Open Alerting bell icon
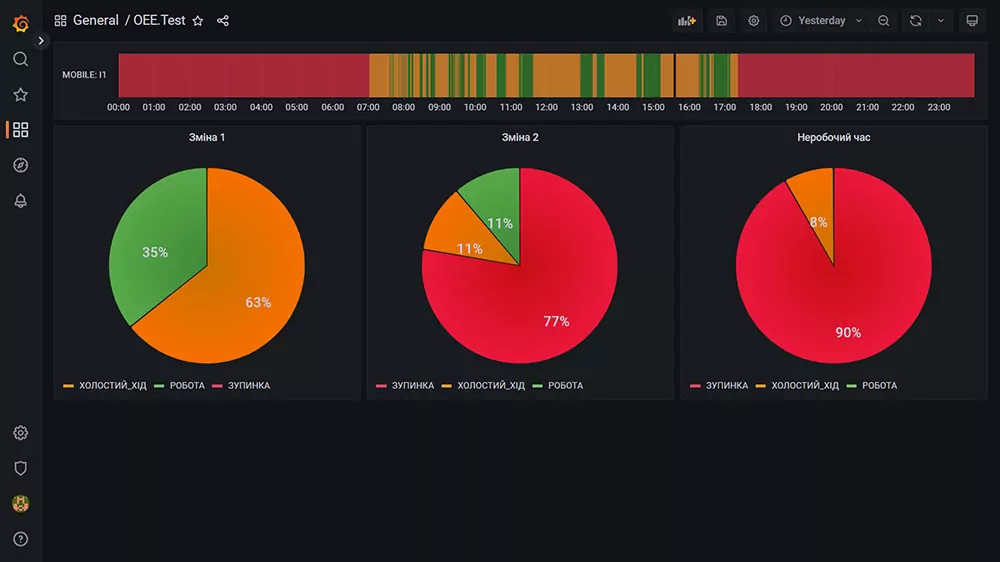The width and height of the screenshot is (1000, 562). 20,201
